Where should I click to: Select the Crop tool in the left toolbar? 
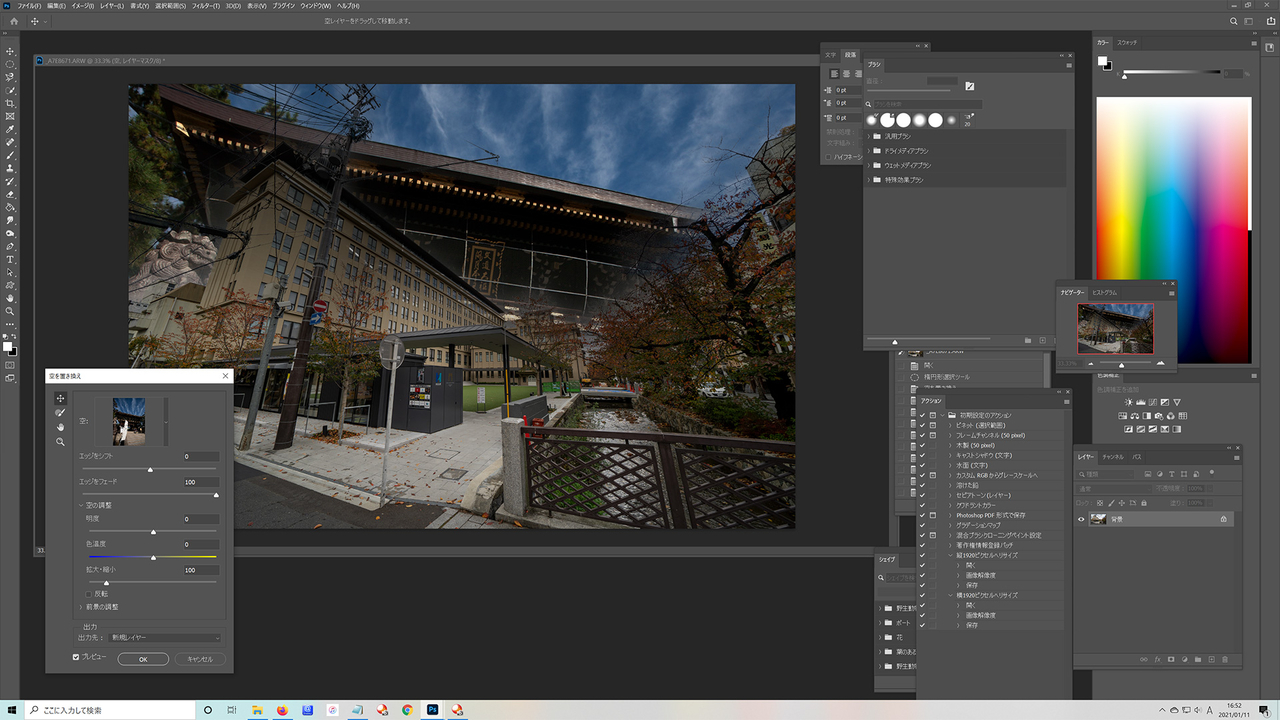coord(11,103)
